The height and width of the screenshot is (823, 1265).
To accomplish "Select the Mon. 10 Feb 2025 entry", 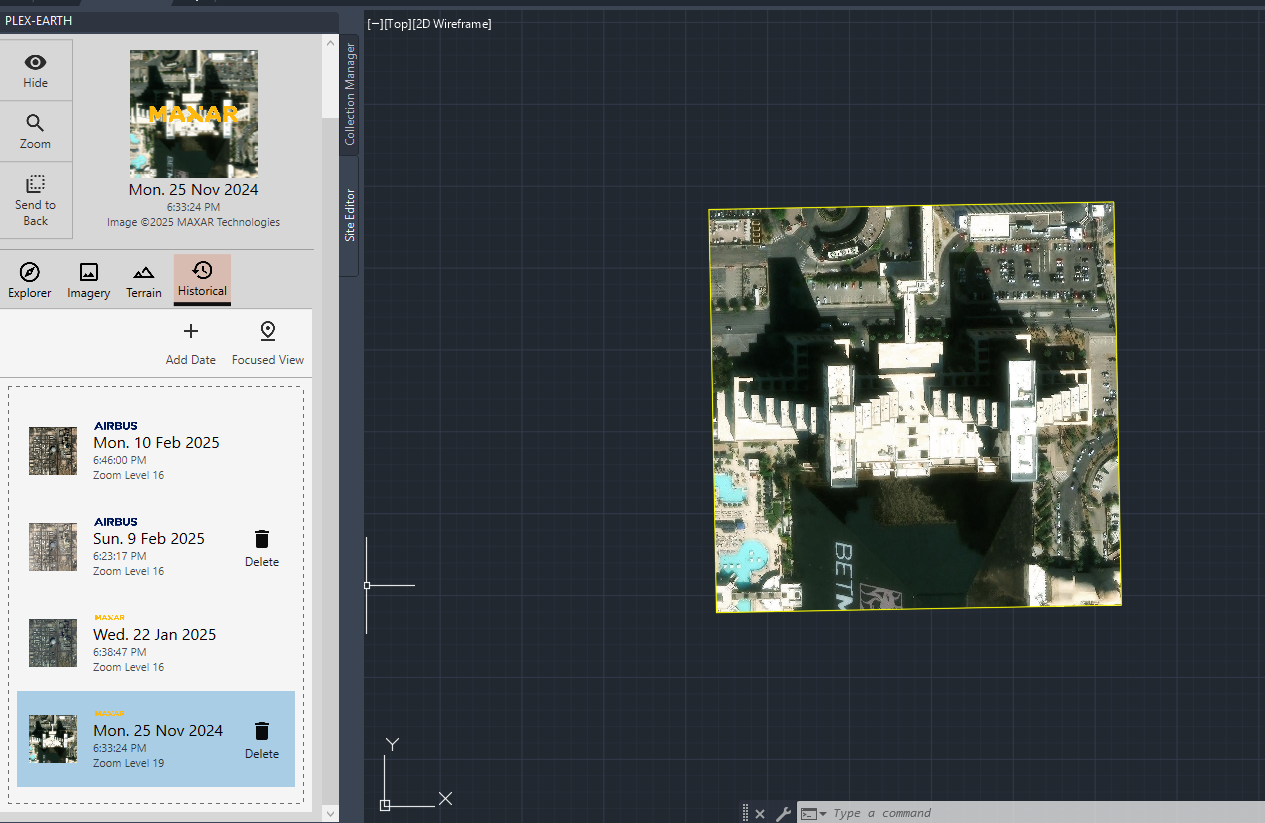I will [156, 450].
